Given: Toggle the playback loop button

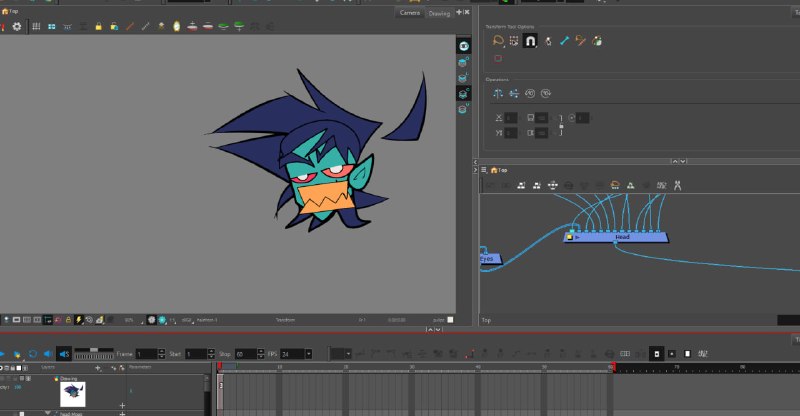Looking at the screenshot, I should coord(33,354).
